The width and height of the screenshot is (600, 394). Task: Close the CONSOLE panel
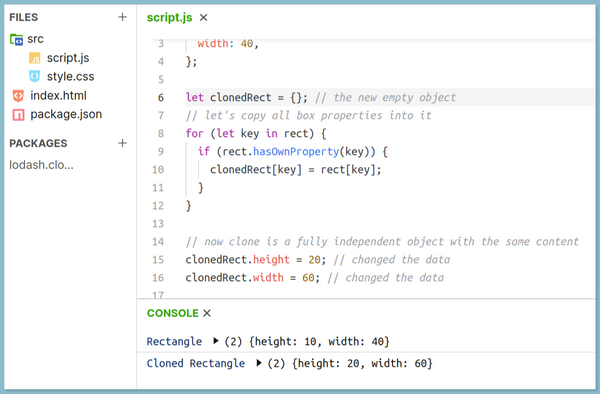tap(207, 313)
